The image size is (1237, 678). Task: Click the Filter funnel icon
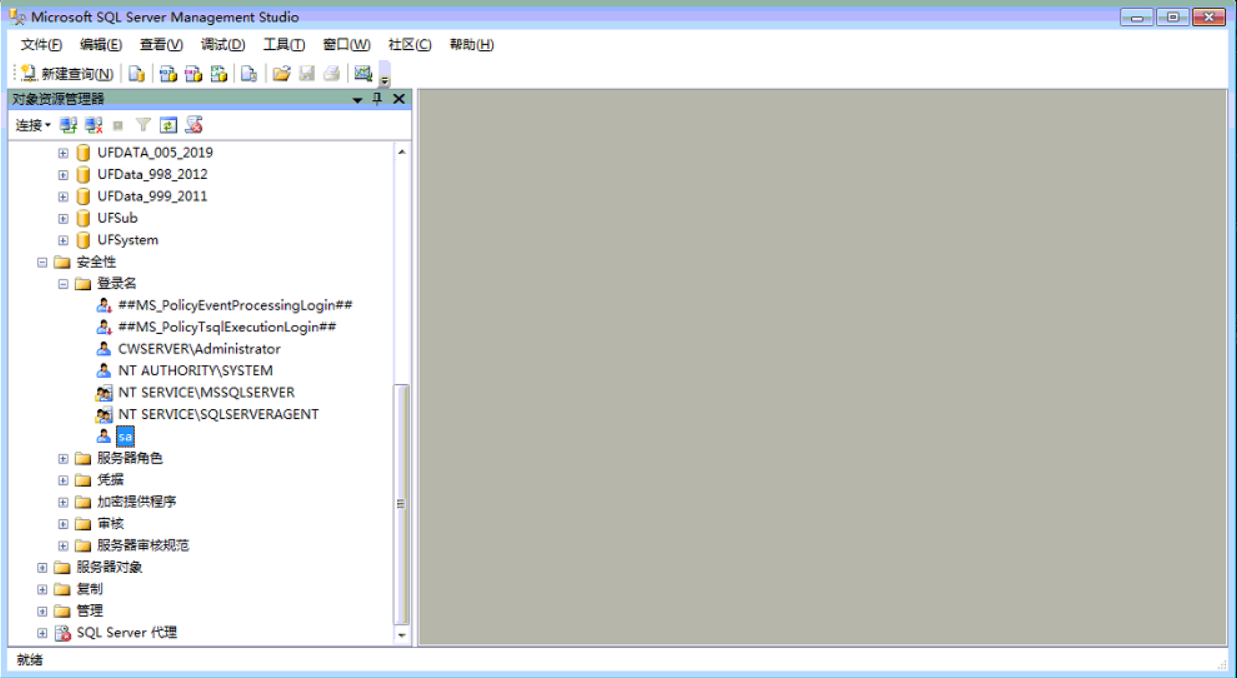[144, 125]
